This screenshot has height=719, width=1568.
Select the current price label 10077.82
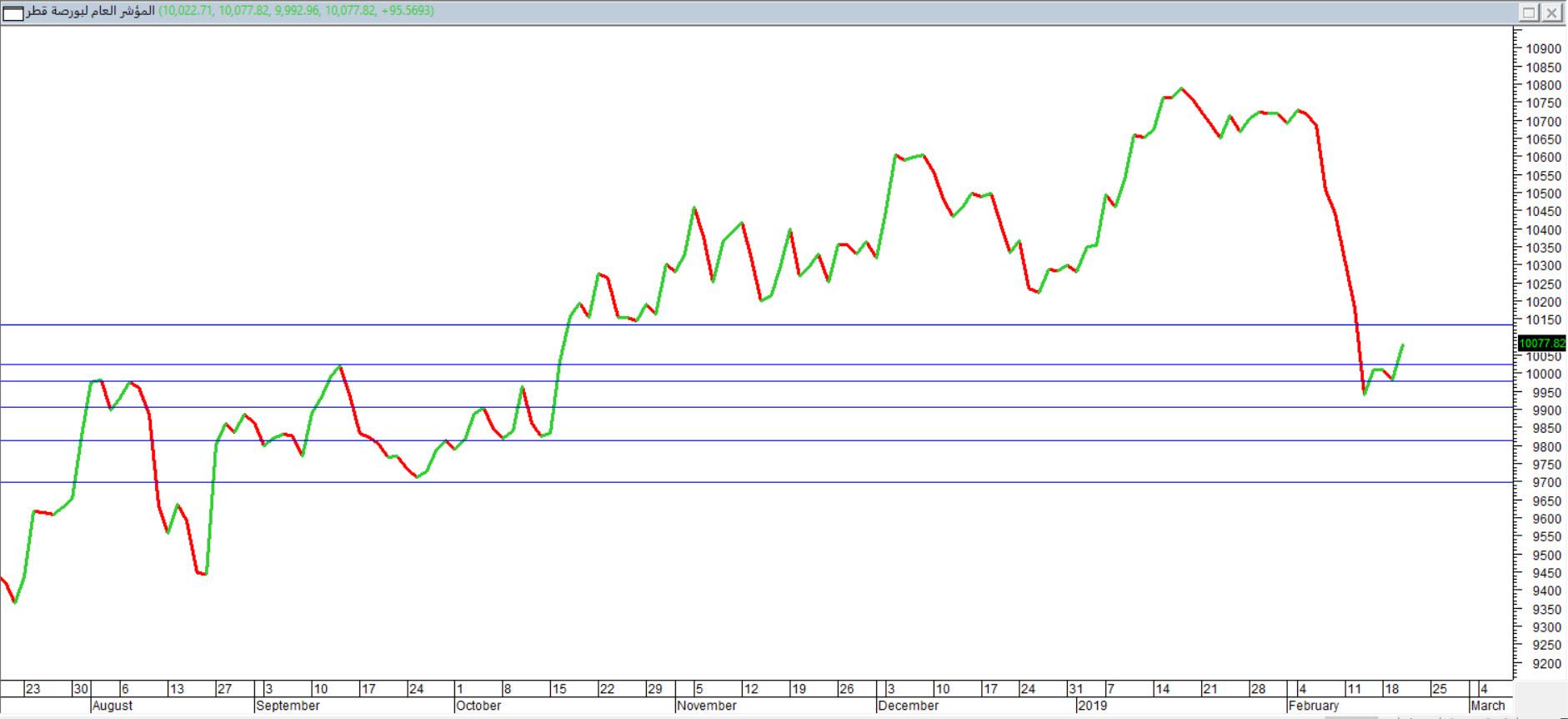click(1542, 343)
